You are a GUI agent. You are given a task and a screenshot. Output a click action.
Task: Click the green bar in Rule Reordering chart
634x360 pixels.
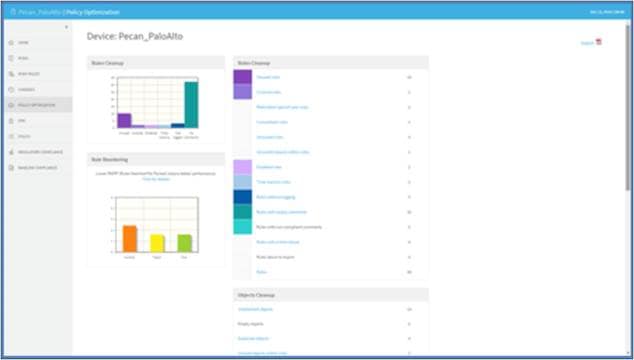coord(185,243)
